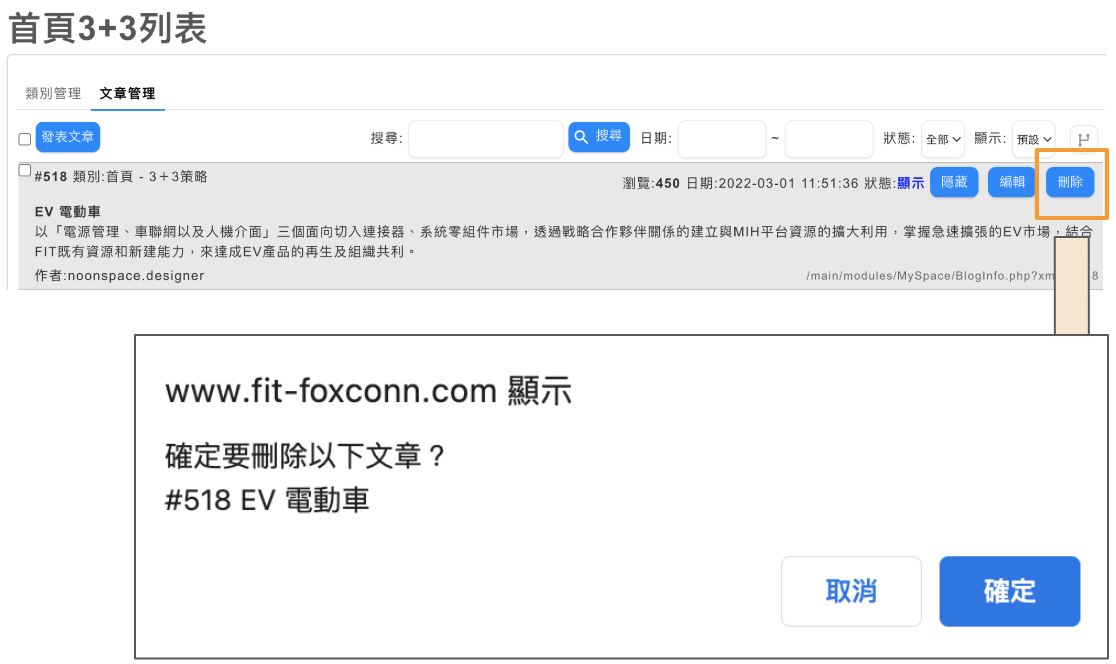Hide article with 隱藏 button

(x=954, y=182)
